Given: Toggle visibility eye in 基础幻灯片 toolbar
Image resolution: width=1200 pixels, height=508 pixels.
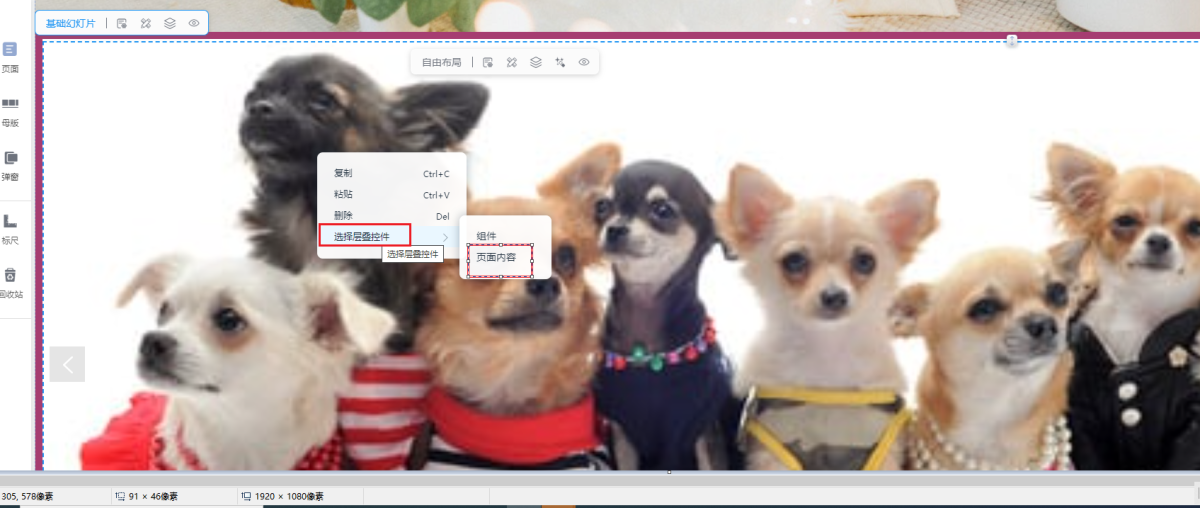Looking at the screenshot, I should tap(194, 23).
